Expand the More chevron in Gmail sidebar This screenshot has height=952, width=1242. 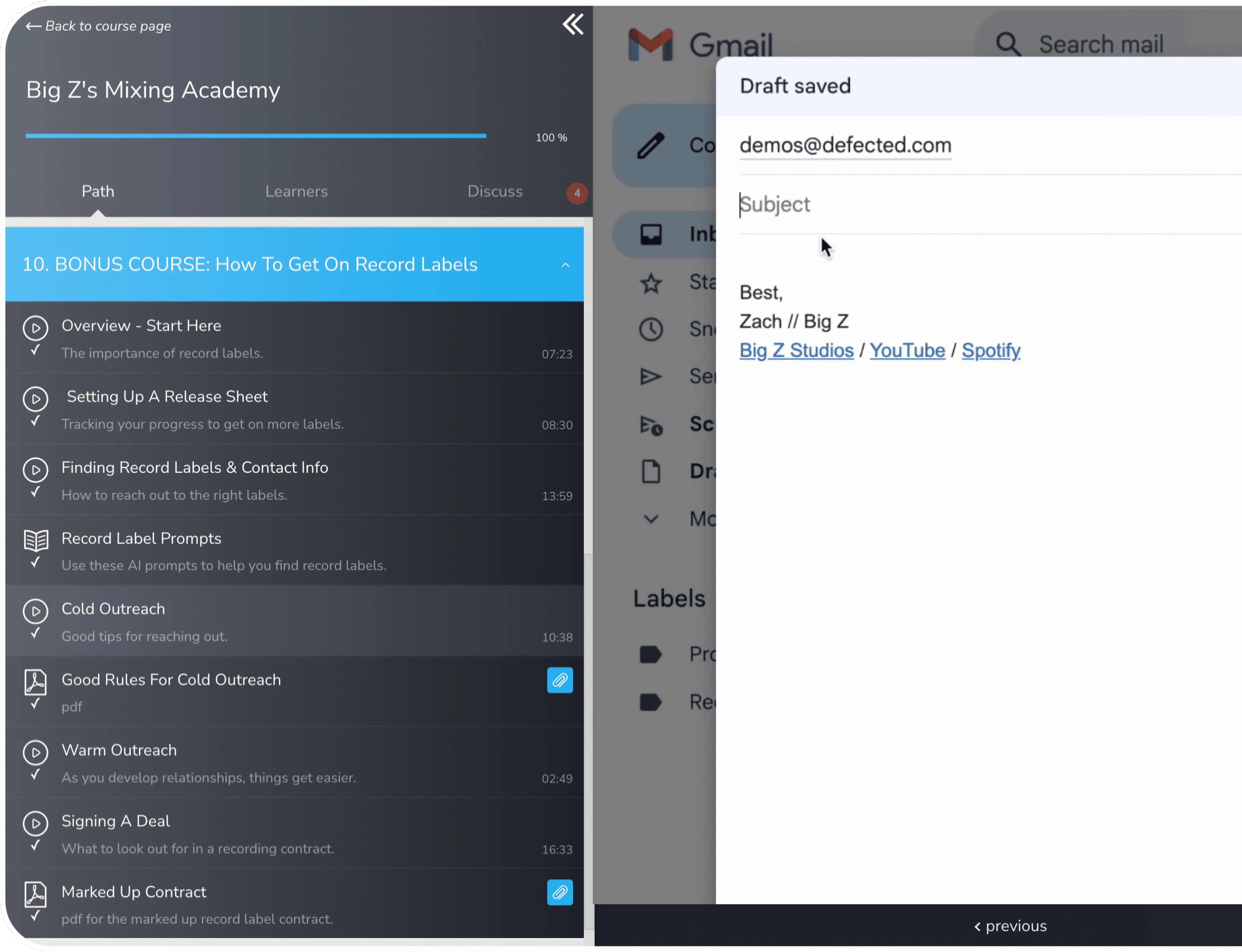(651, 519)
